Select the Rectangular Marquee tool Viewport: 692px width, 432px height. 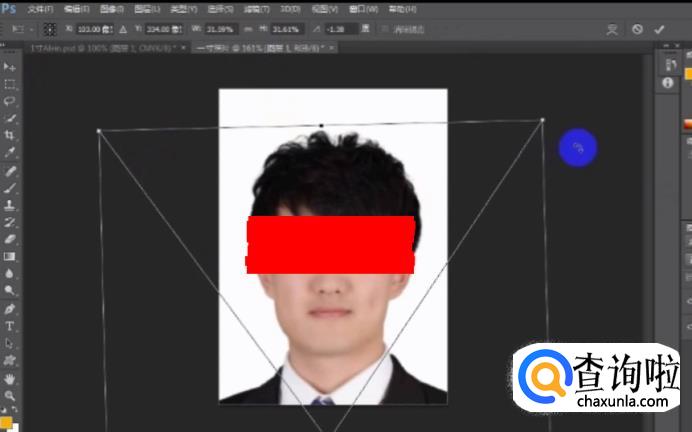pyautogui.click(x=10, y=84)
